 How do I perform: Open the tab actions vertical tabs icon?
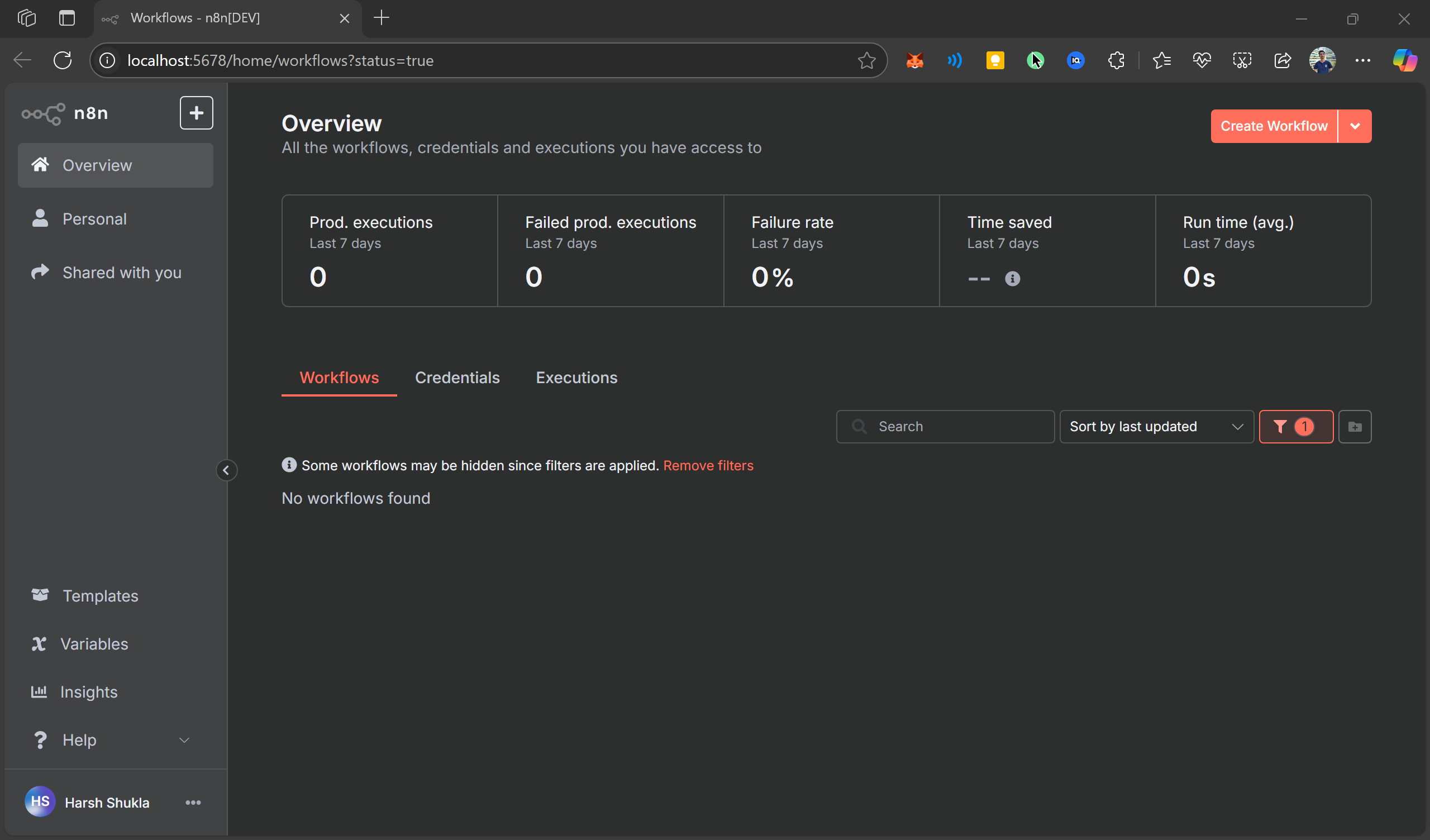coord(67,18)
